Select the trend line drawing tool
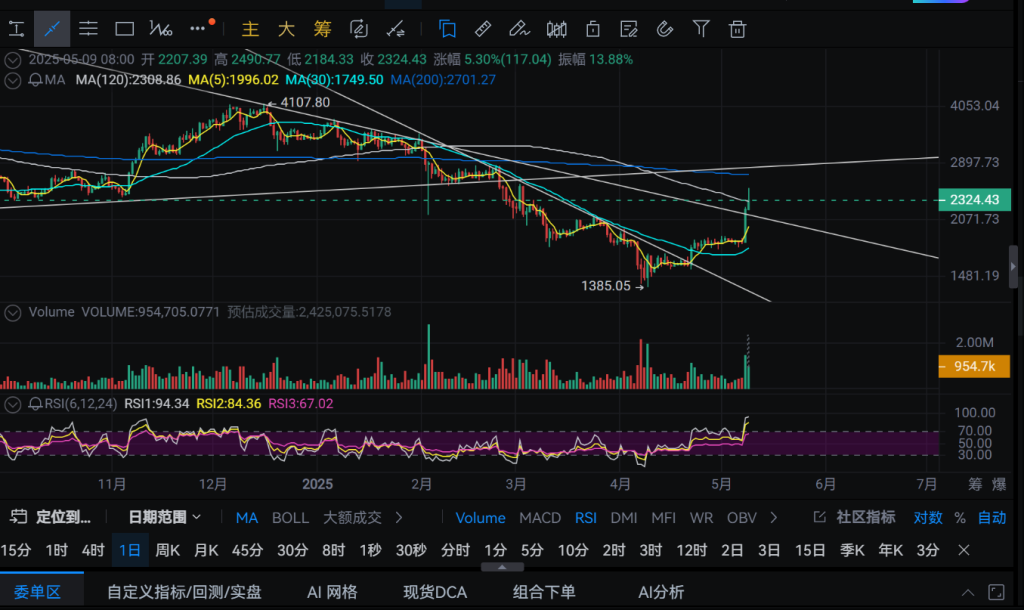The width and height of the screenshot is (1024, 610). coord(52,28)
